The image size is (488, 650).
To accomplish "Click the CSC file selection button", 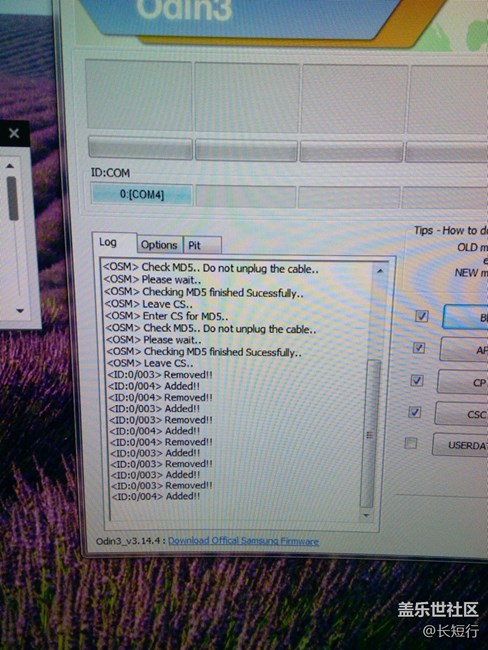I will pyautogui.click(x=461, y=414).
